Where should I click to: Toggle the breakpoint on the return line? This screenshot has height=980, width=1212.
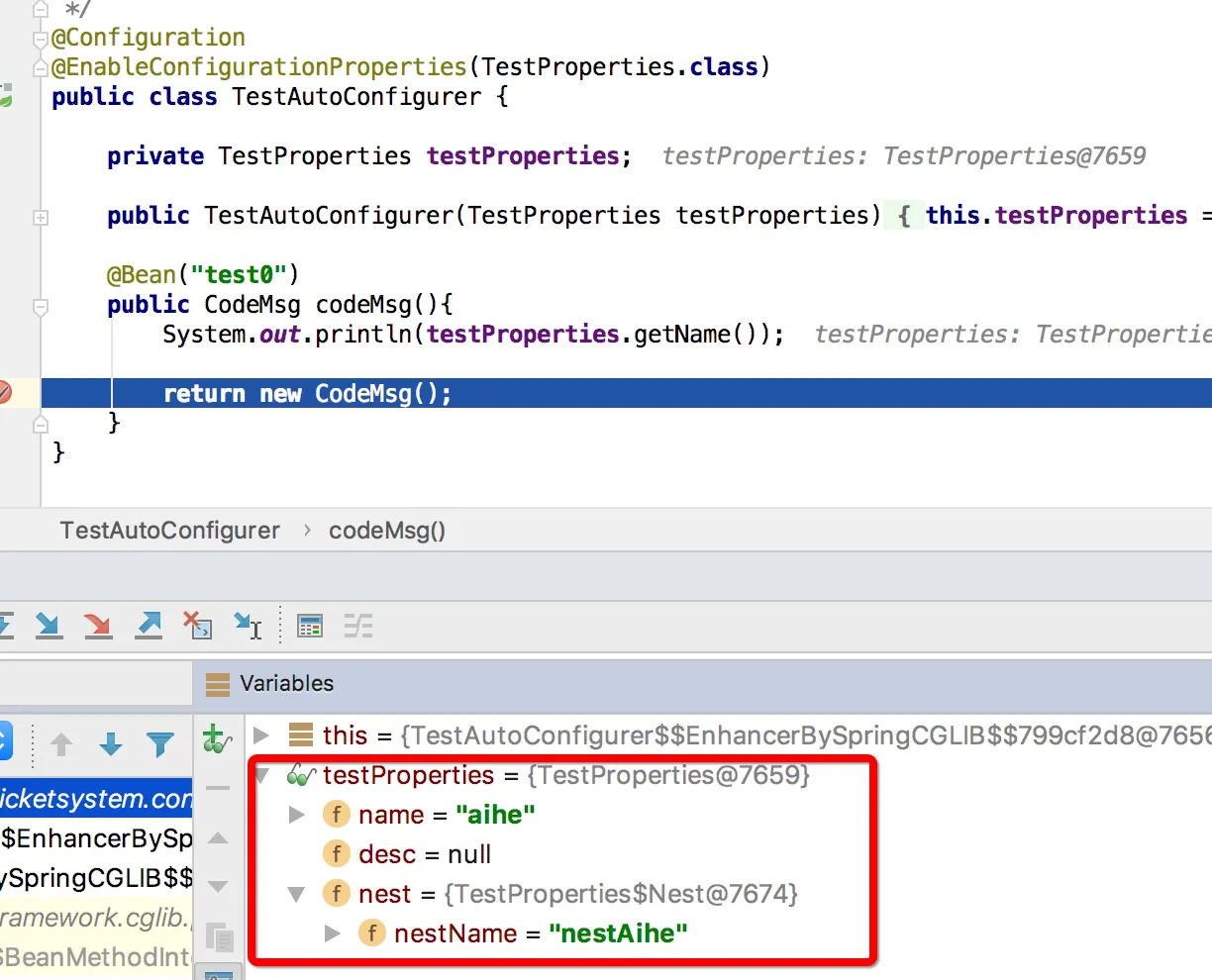click(x=5, y=393)
